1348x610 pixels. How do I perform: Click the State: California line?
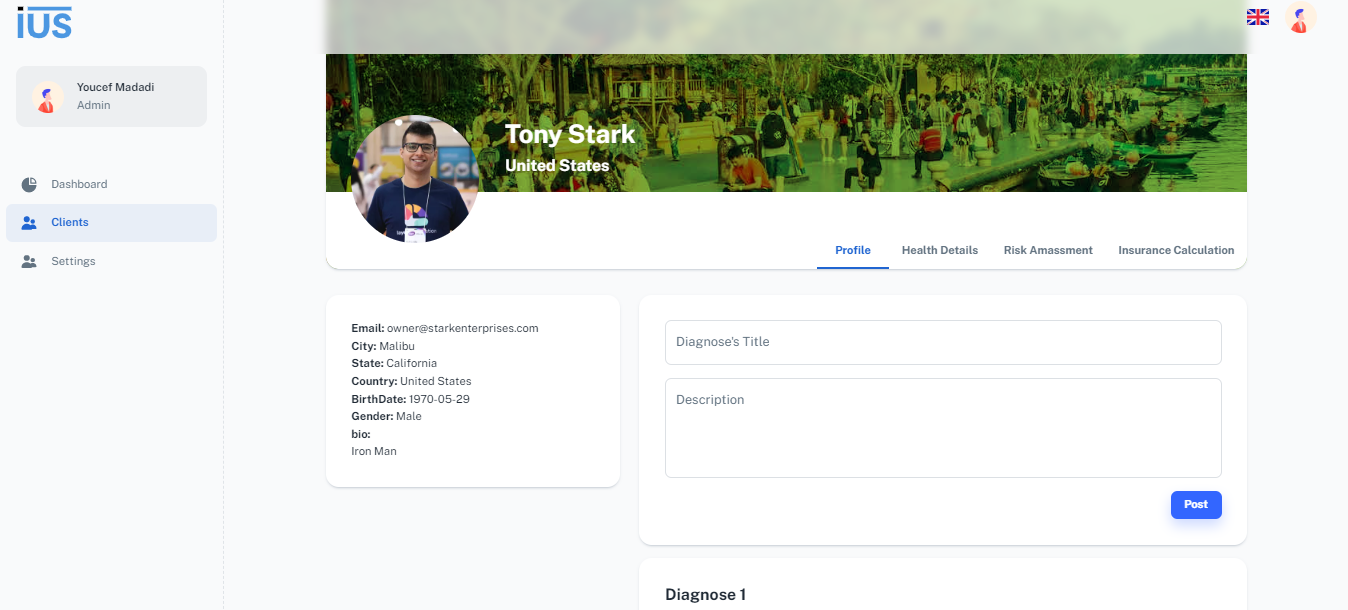click(x=394, y=363)
